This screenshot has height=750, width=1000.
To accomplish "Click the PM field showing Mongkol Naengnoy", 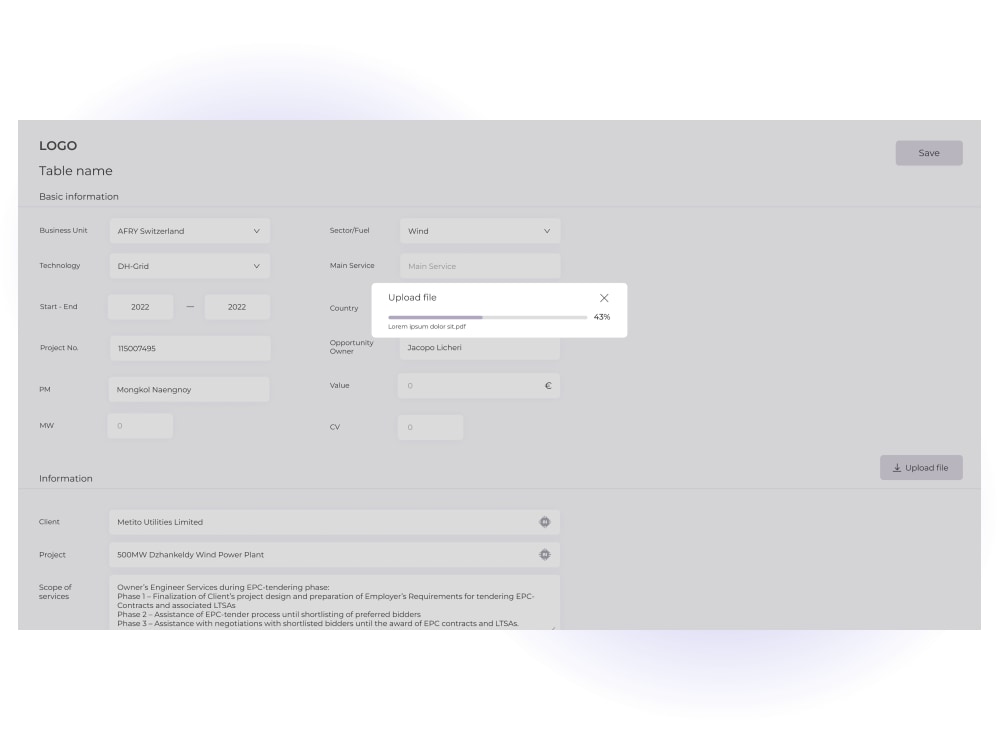I will click(x=190, y=389).
